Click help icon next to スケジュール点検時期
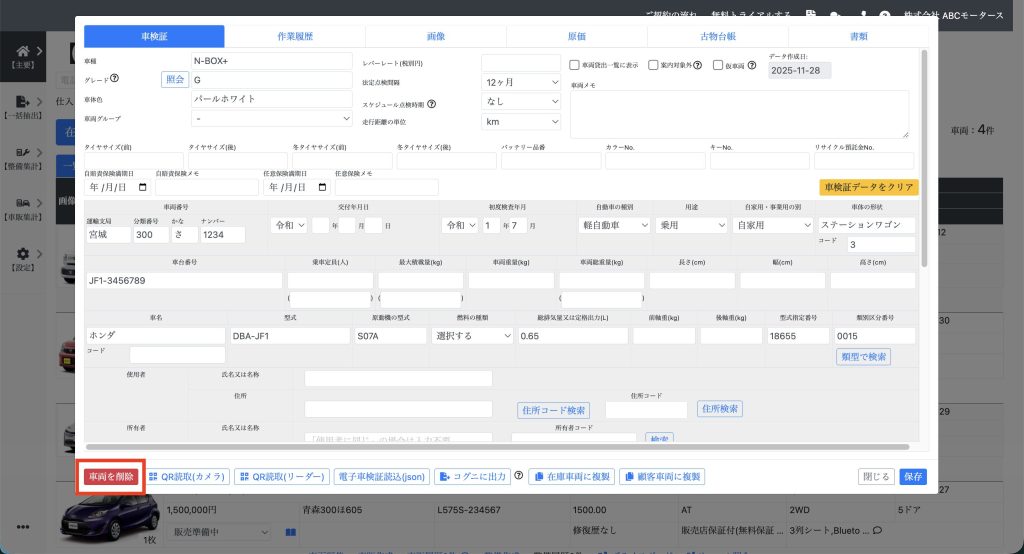The image size is (1024, 554). tap(432, 103)
